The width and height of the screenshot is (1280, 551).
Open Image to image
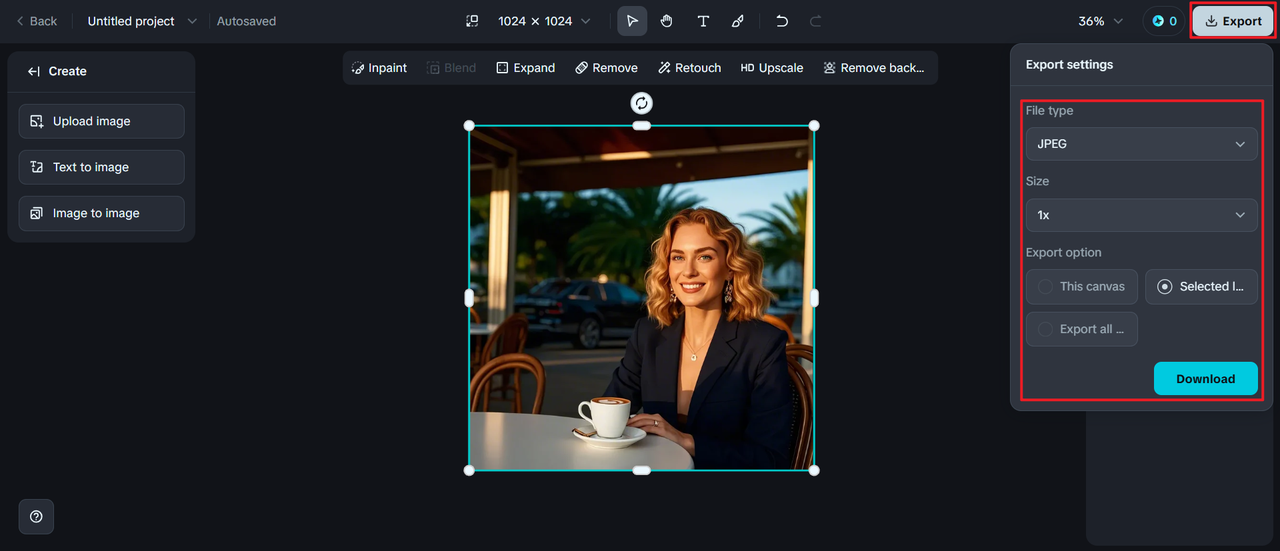101,213
